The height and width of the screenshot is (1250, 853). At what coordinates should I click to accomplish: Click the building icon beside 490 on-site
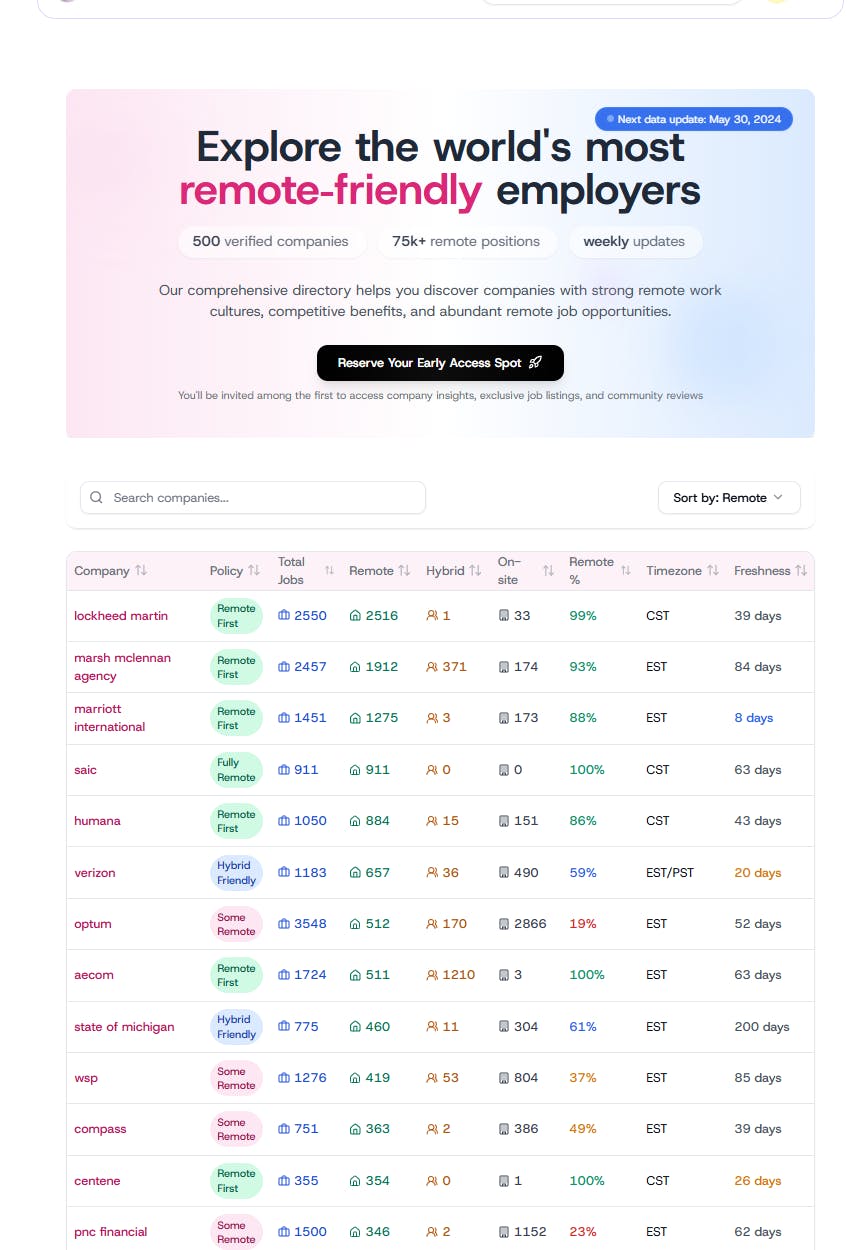pos(504,873)
